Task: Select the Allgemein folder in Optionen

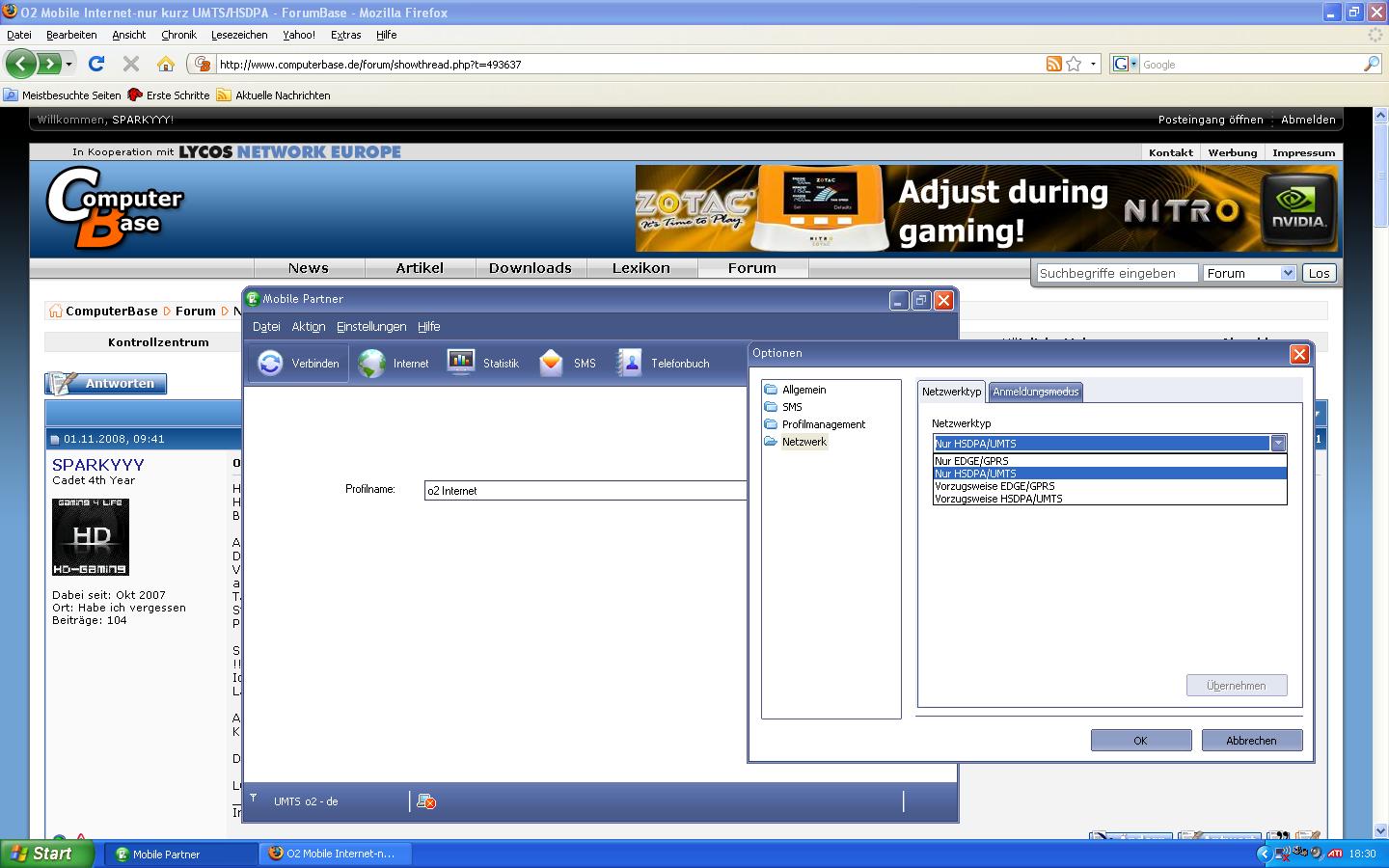Action: point(795,390)
